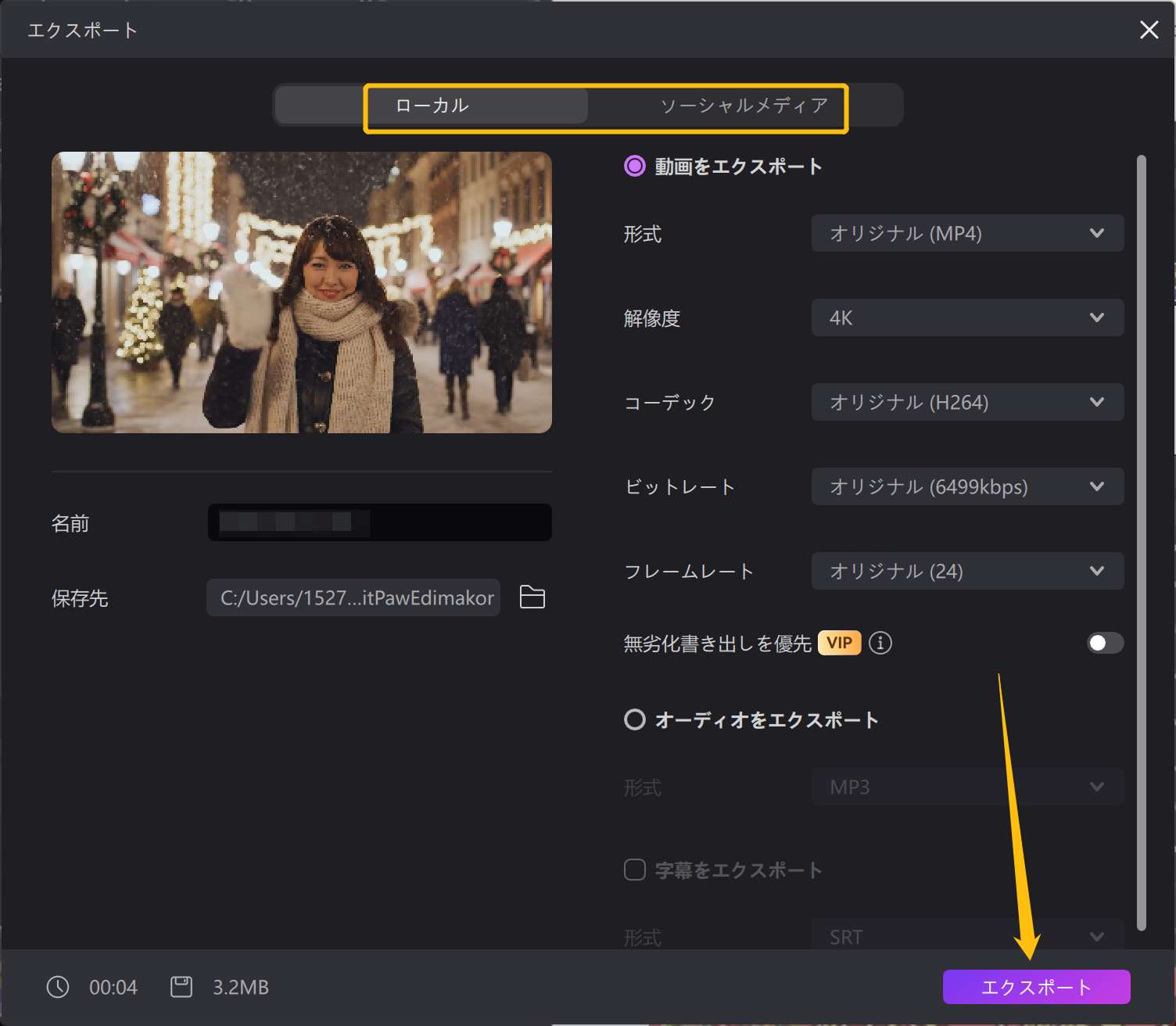1176x1026 pixels.
Task: Select the ローカル tab
Action: pyautogui.click(x=432, y=104)
